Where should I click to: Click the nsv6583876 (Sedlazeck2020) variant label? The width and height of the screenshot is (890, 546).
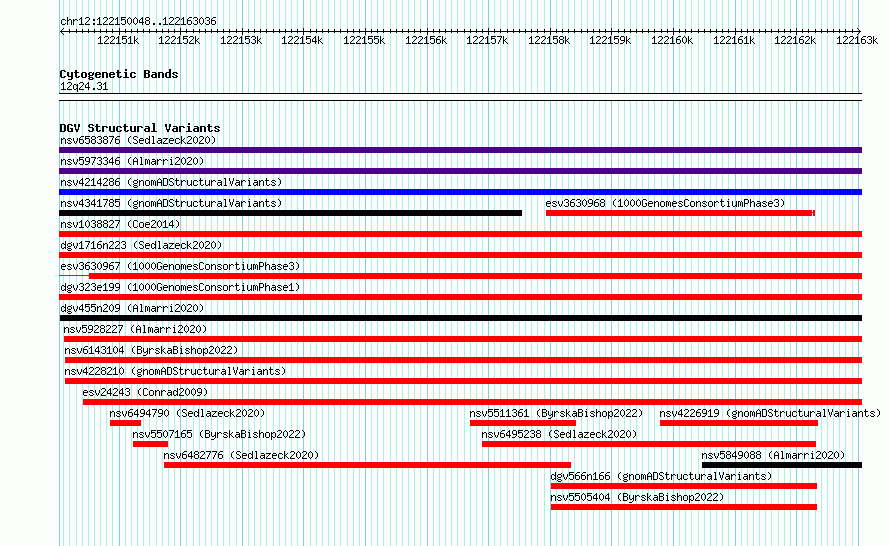[x=138, y=140]
